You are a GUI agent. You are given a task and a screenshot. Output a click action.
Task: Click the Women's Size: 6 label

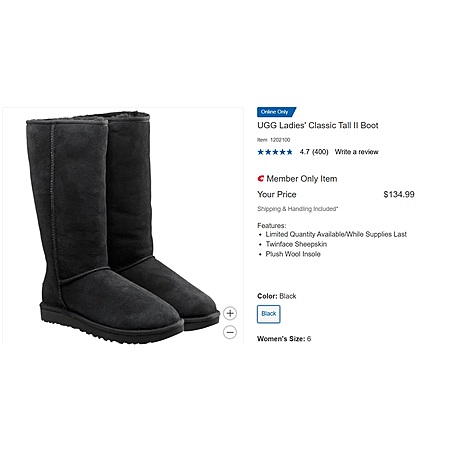284,339
